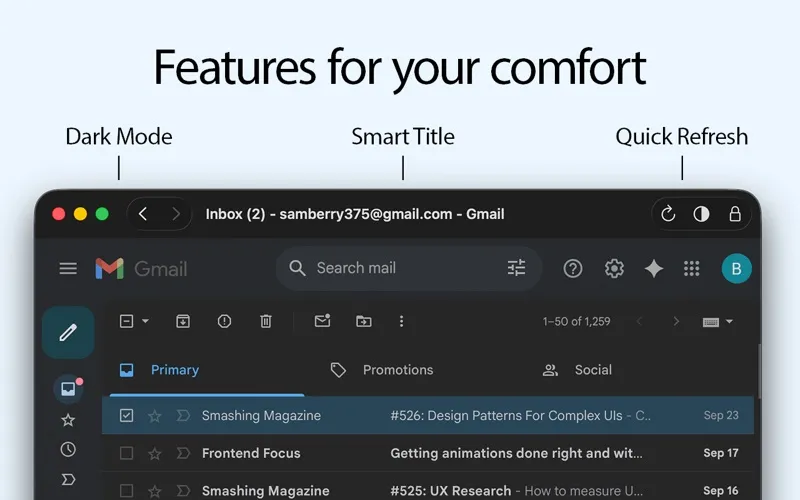Image resolution: width=800 pixels, height=500 pixels.
Task: Click the Frontend Focus sender name
Action: point(251,453)
